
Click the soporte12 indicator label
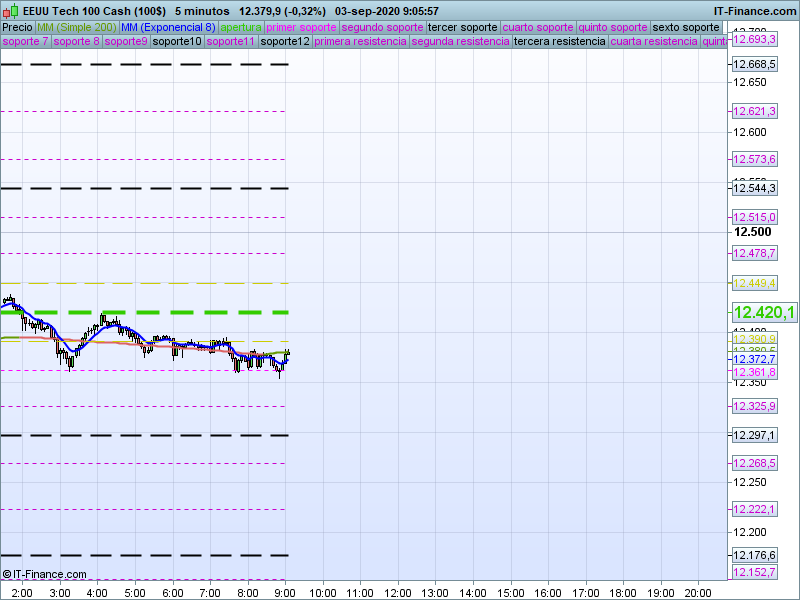point(285,42)
